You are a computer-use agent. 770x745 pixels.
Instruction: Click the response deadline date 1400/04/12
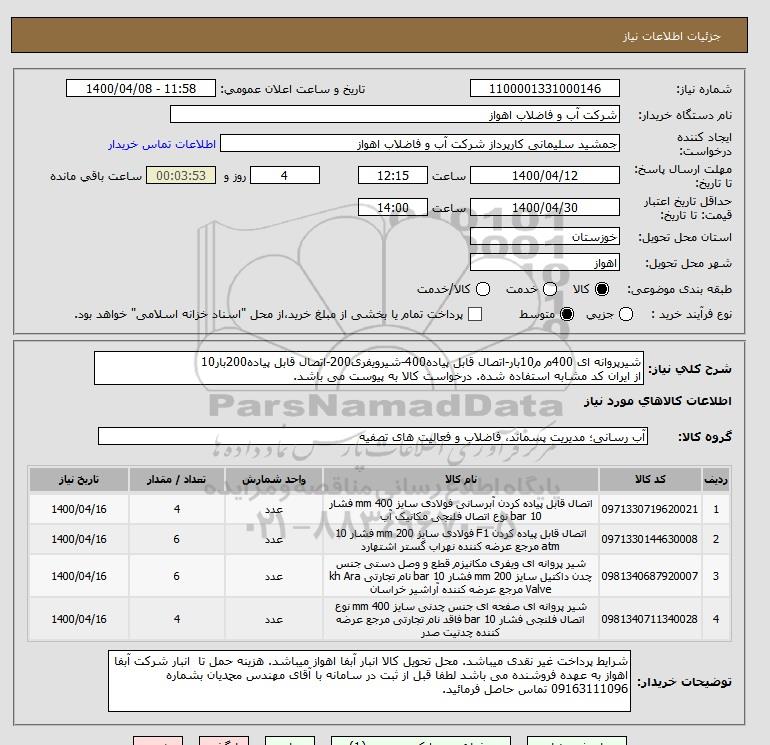[x=545, y=175]
